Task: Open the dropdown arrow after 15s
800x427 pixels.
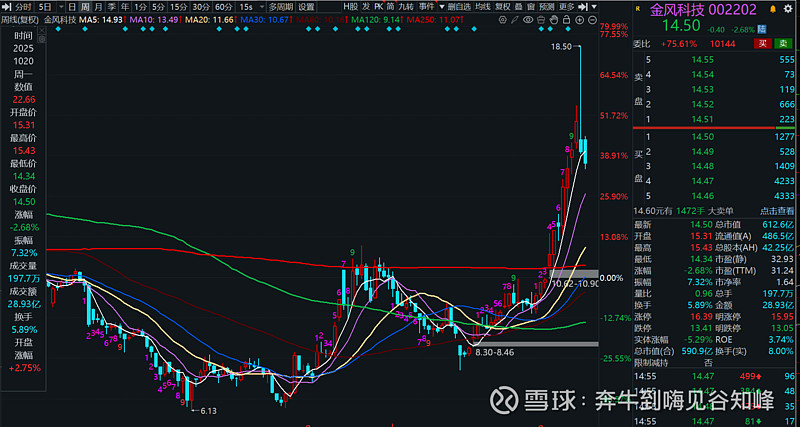Action: 262,7
